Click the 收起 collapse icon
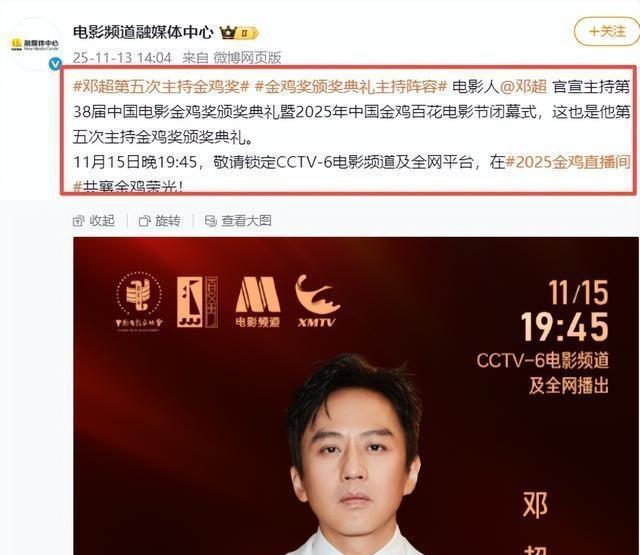This screenshot has height=555, width=640. 78,221
